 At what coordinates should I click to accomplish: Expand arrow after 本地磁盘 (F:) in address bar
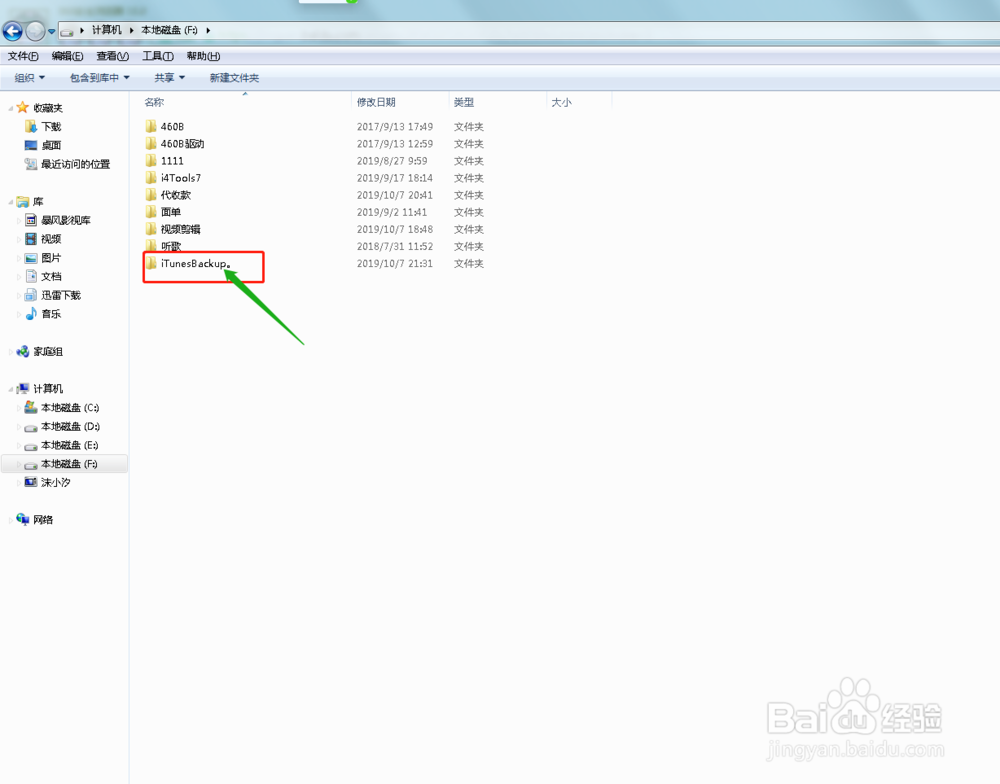point(208,30)
